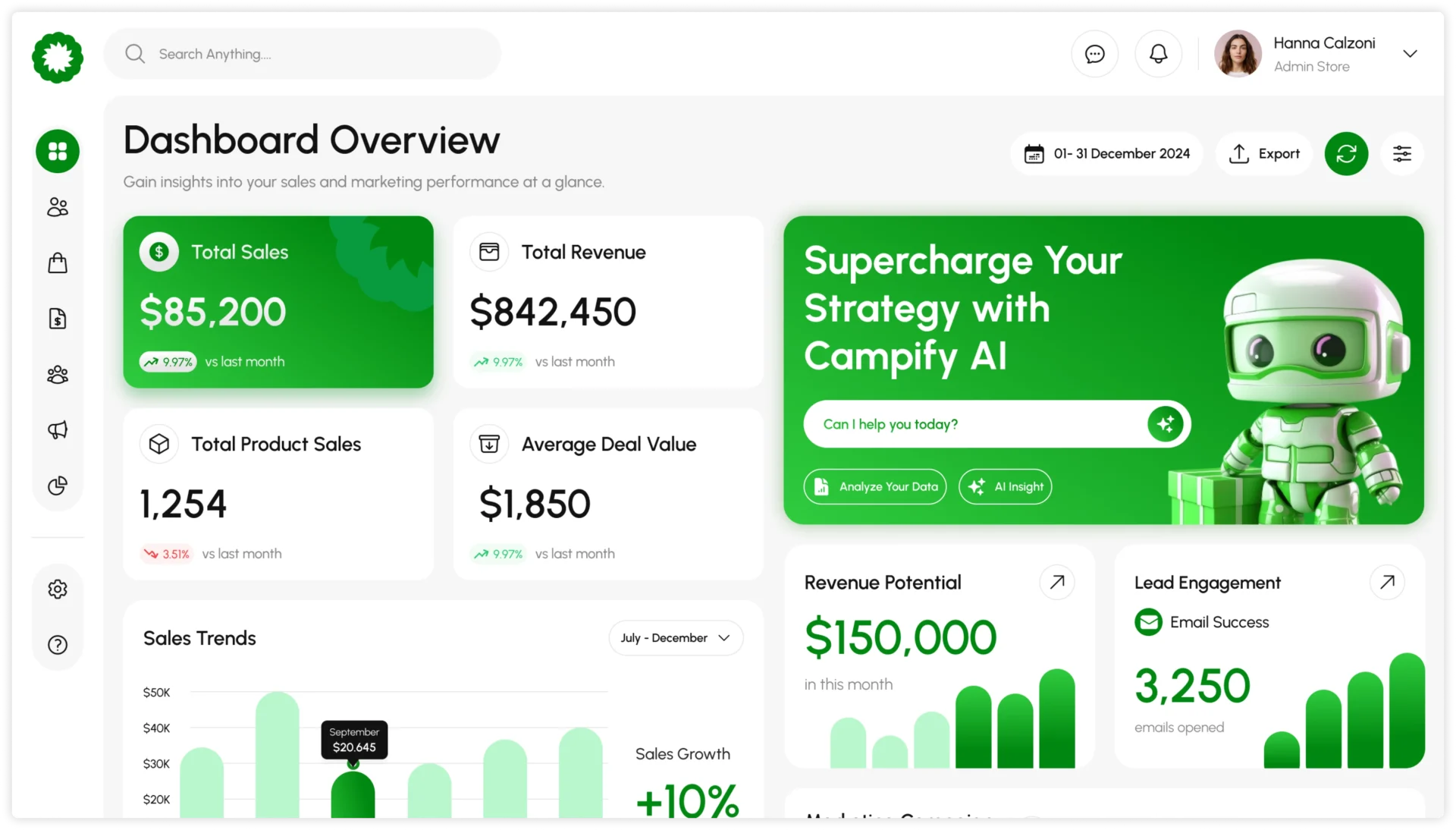This screenshot has width=1456, height=830.
Task: Click the AI Insight button
Action: coord(1005,486)
